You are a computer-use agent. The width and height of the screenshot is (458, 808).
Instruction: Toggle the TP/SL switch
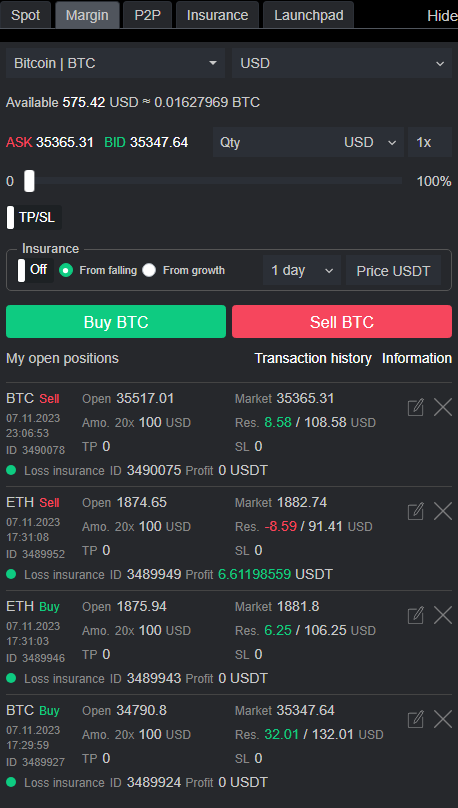pos(34,217)
